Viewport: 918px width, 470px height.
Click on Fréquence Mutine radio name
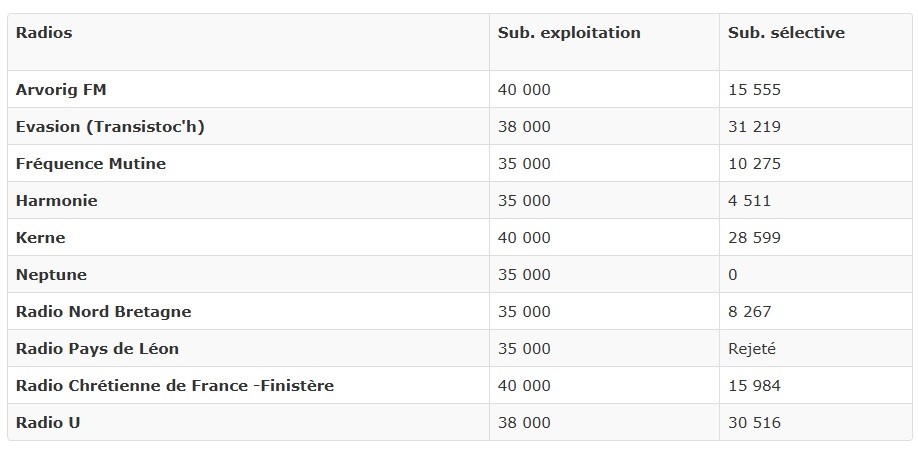point(91,164)
